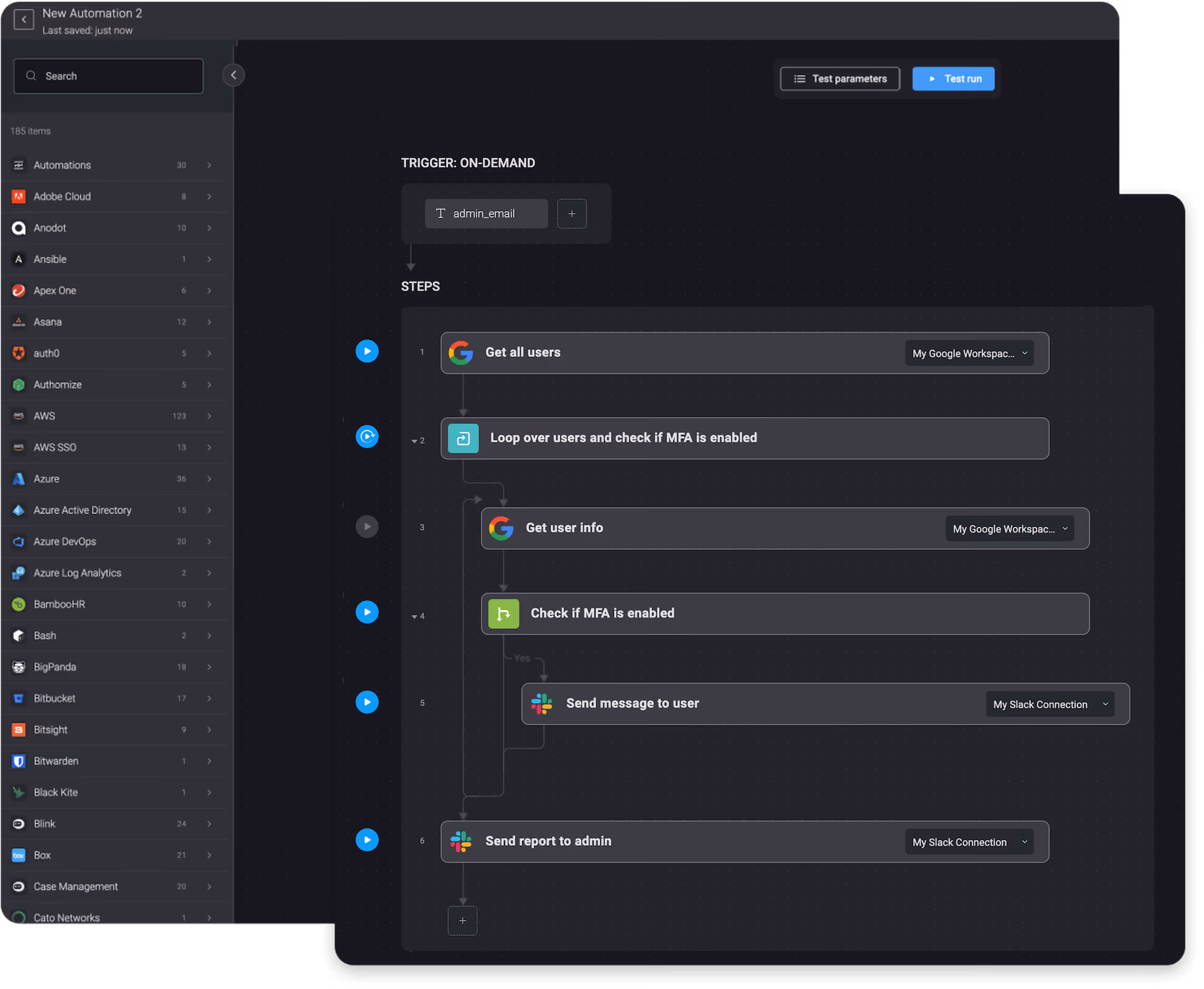Click the Azure Active Directory icon
The width and height of the screenshot is (1204, 989).
click(x=19, y=510)
